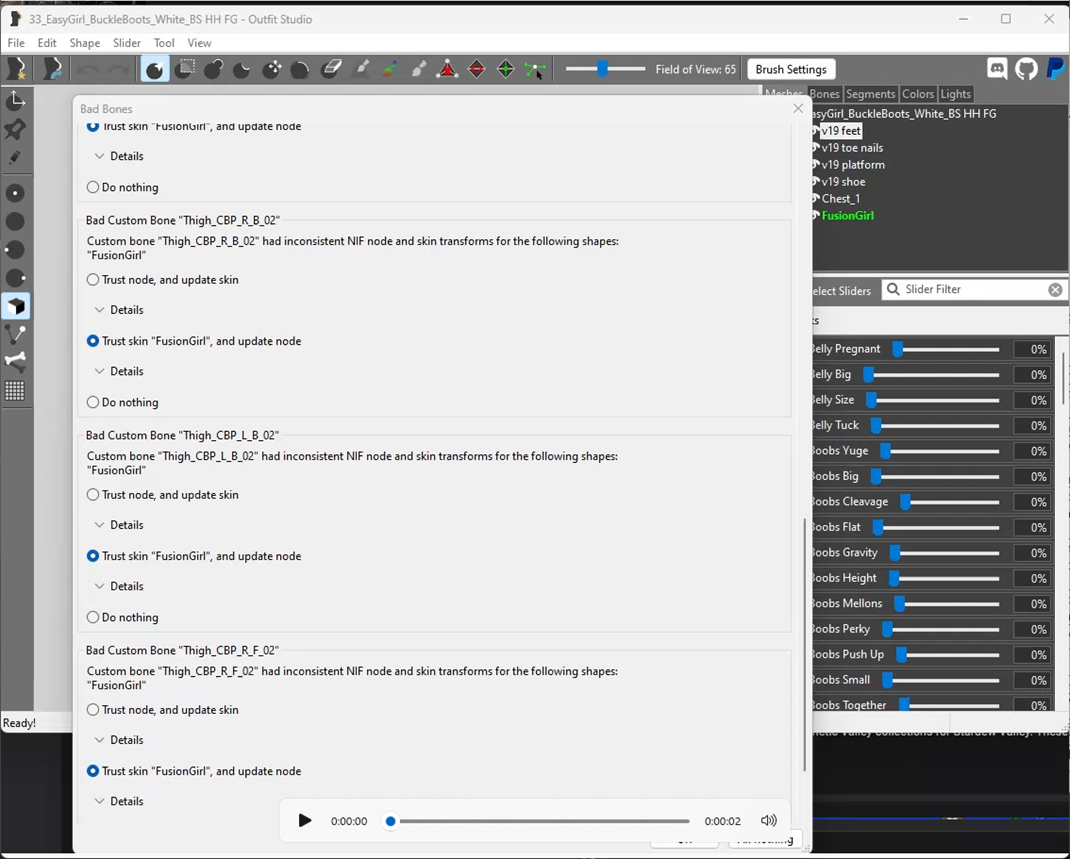Select the eraser brush tool
1070x859 pixels.
pyautogui.click(x=331, y=69)
